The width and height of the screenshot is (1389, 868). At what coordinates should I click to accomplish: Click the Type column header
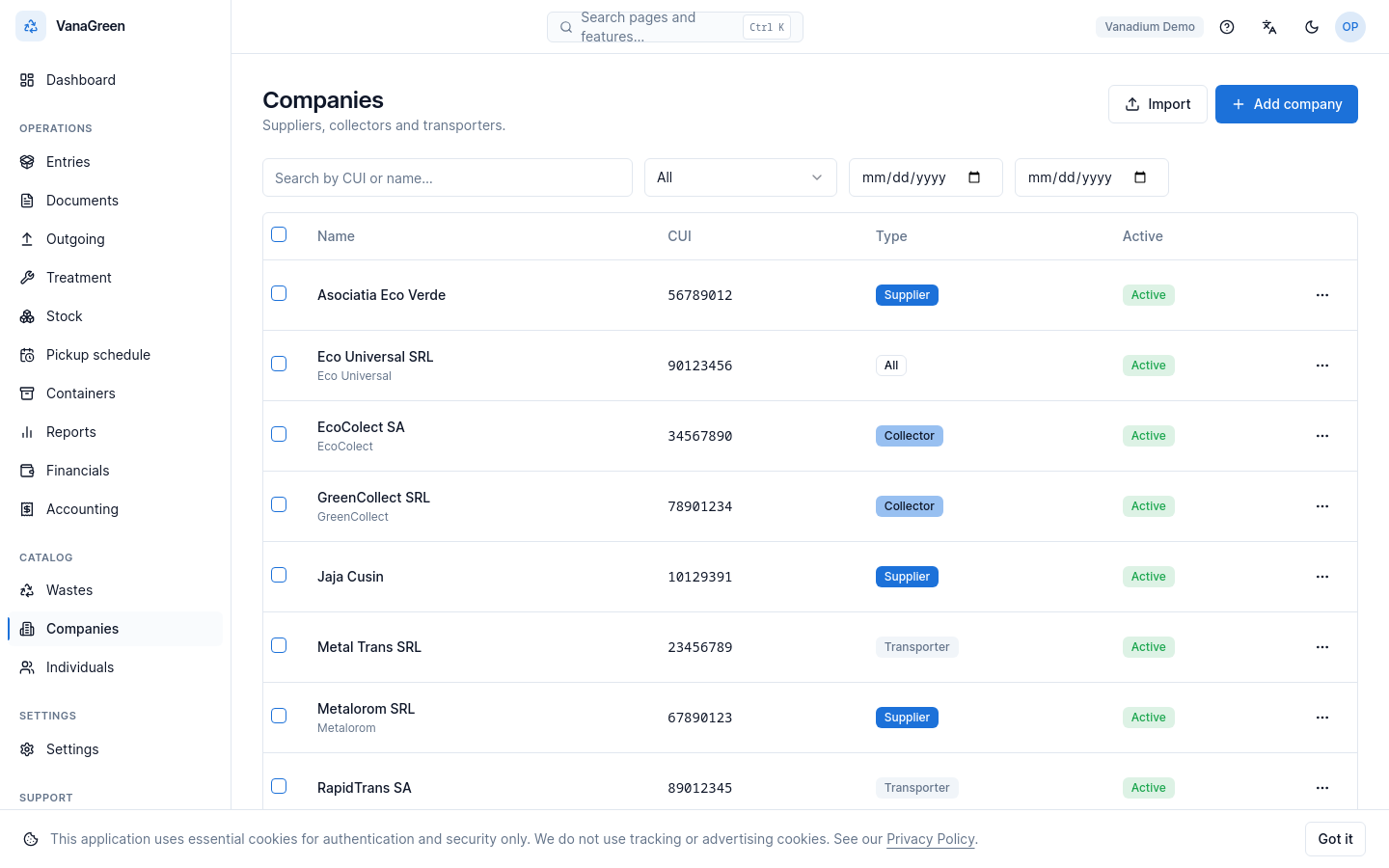(891, 236)
